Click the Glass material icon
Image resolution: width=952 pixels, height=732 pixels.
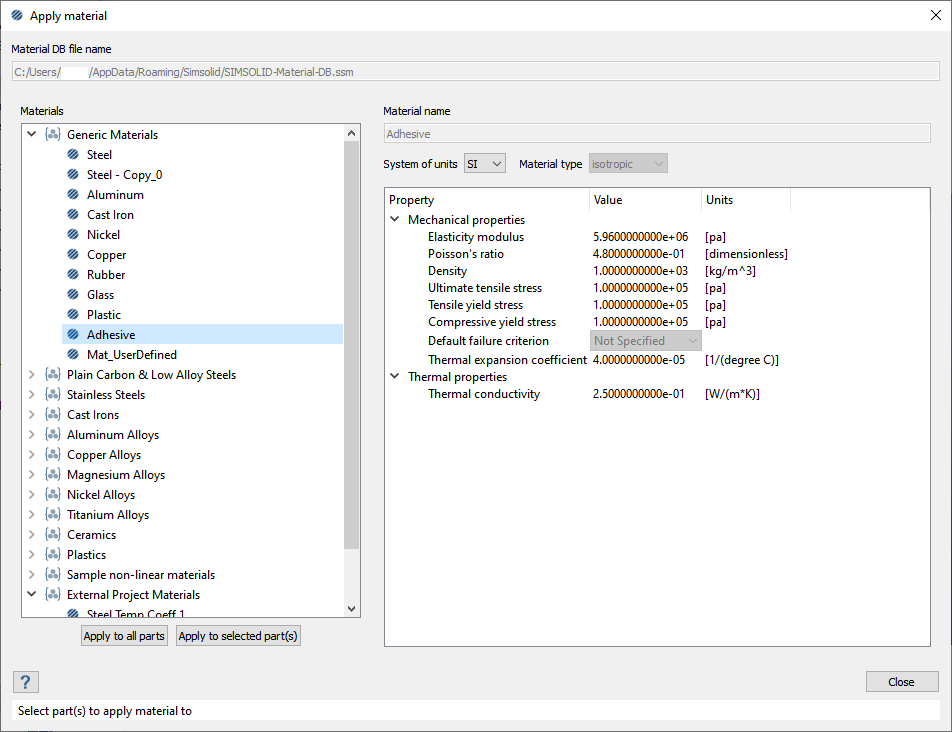click(x=73, y=295)
